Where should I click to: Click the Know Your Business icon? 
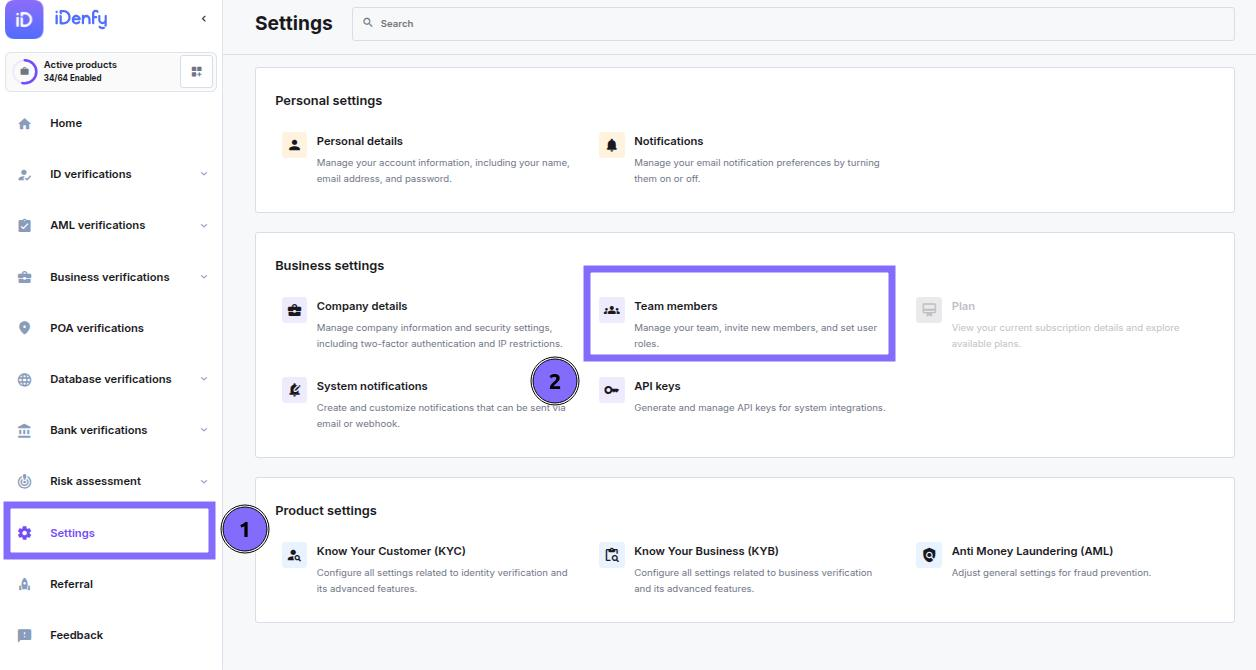point(611,555)
